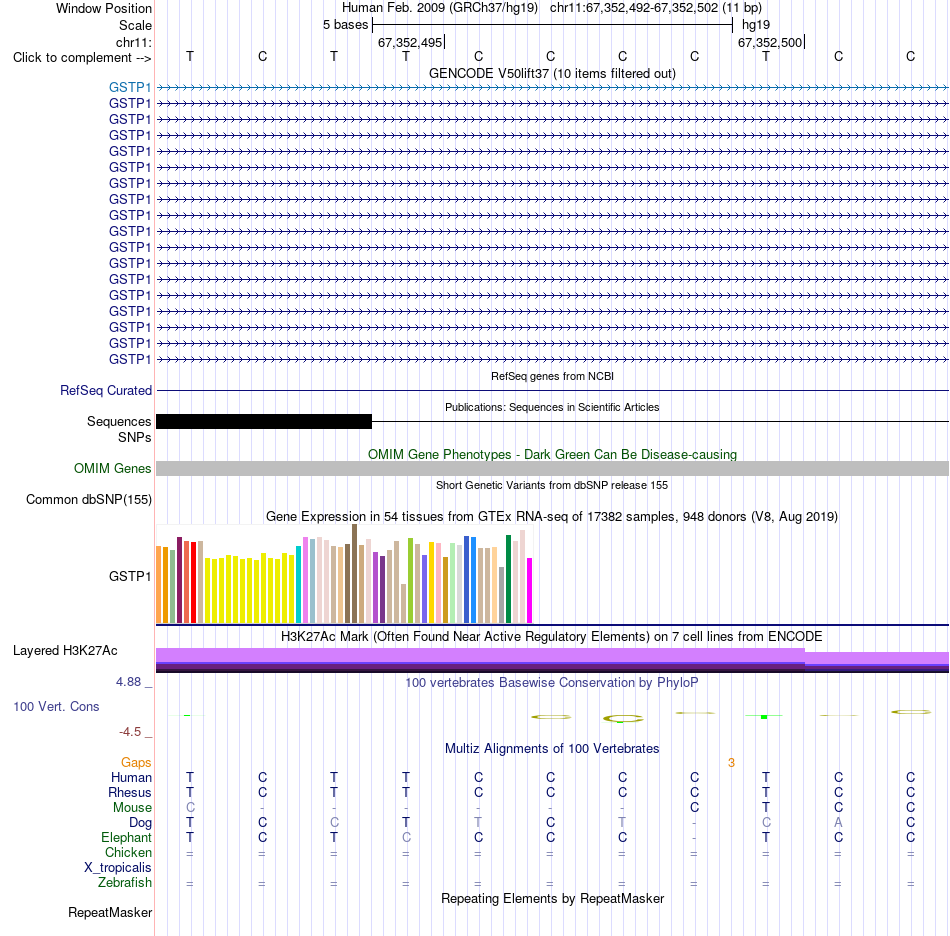
Task: Open the Multiz Alignments of 100 Vertebrates title
Action: [x=552, y=748]
